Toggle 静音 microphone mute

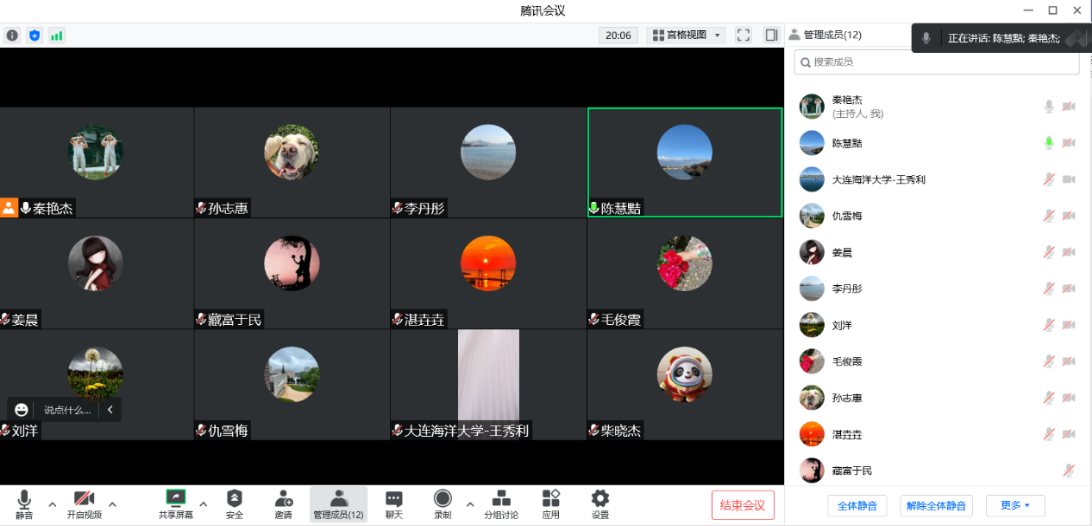click(24, 504)
